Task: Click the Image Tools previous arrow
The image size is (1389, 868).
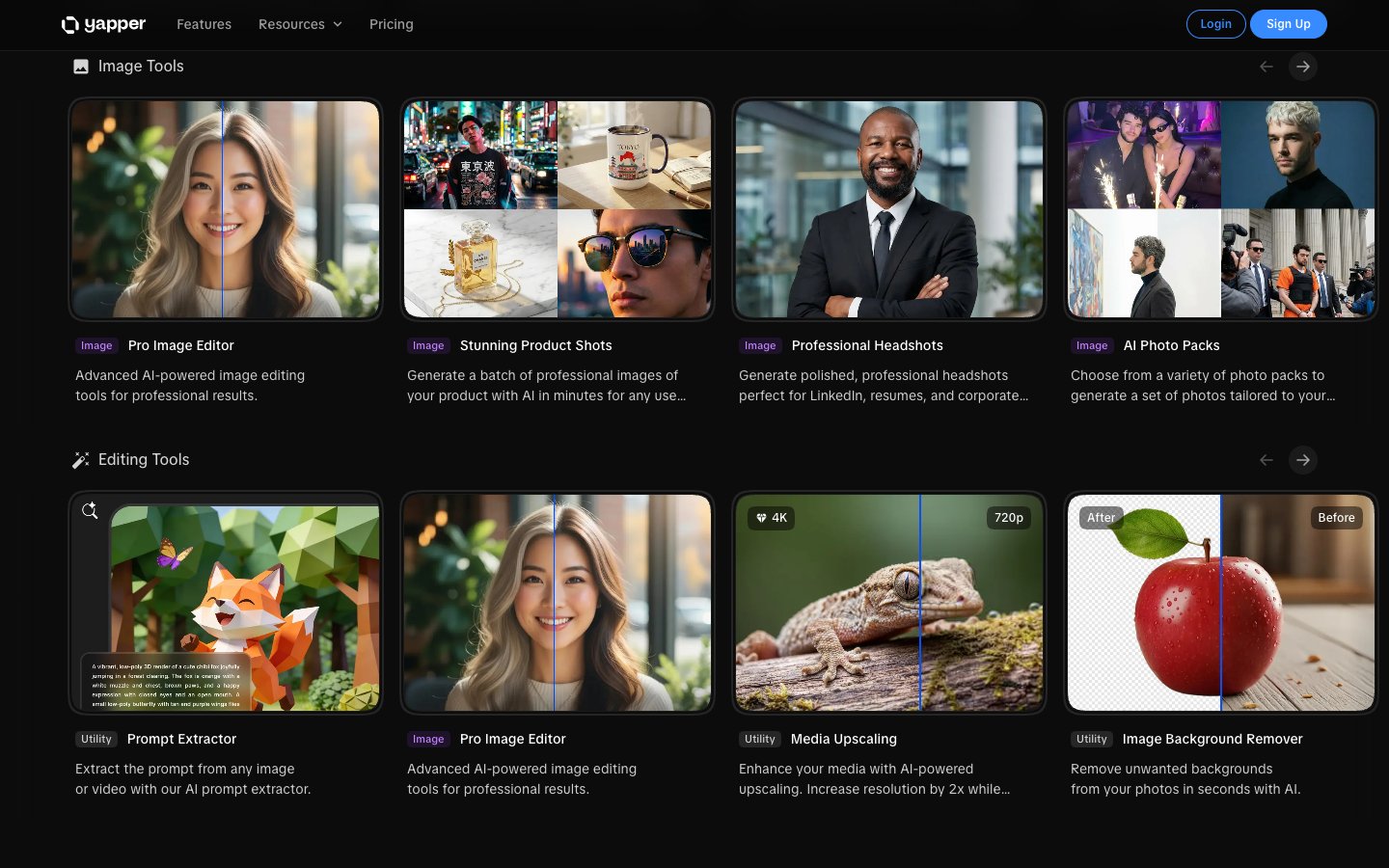Action: tap(1266, 67)
